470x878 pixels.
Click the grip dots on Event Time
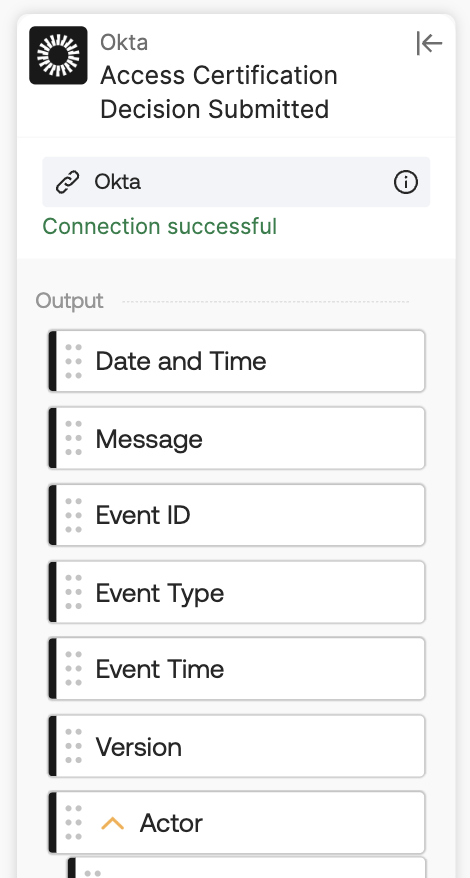click(x=73, y=669)
